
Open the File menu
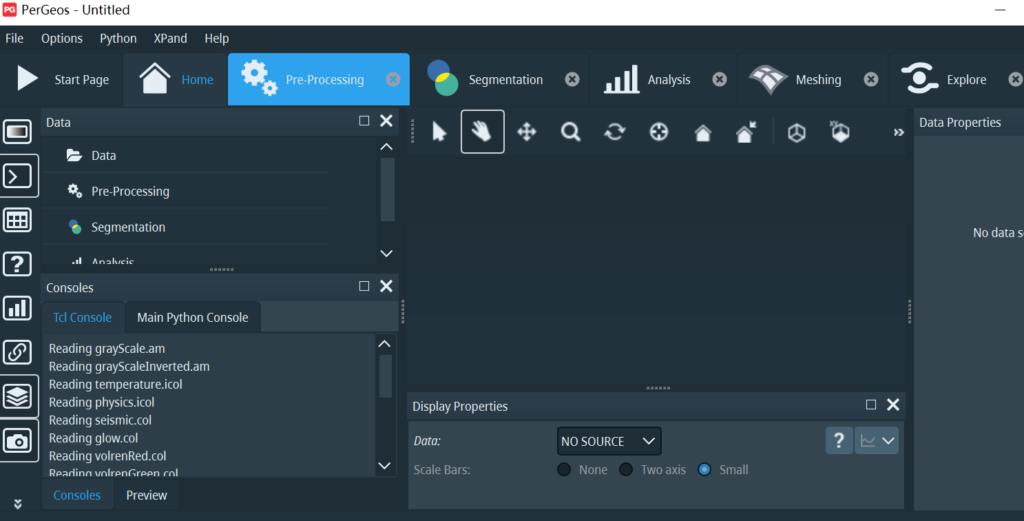tap(14, 39)
